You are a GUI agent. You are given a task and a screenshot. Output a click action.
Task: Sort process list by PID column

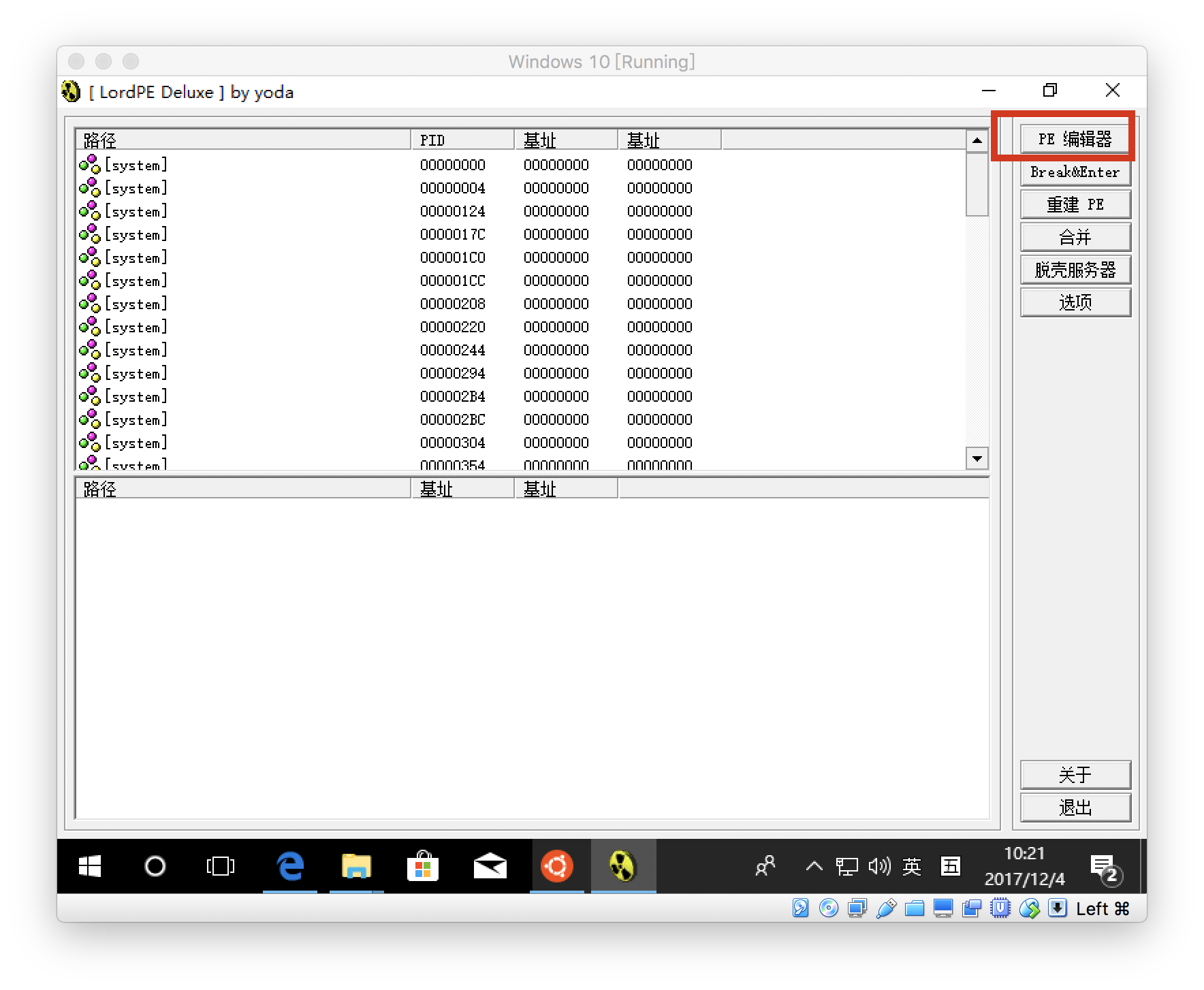click(x=462, y=140)
